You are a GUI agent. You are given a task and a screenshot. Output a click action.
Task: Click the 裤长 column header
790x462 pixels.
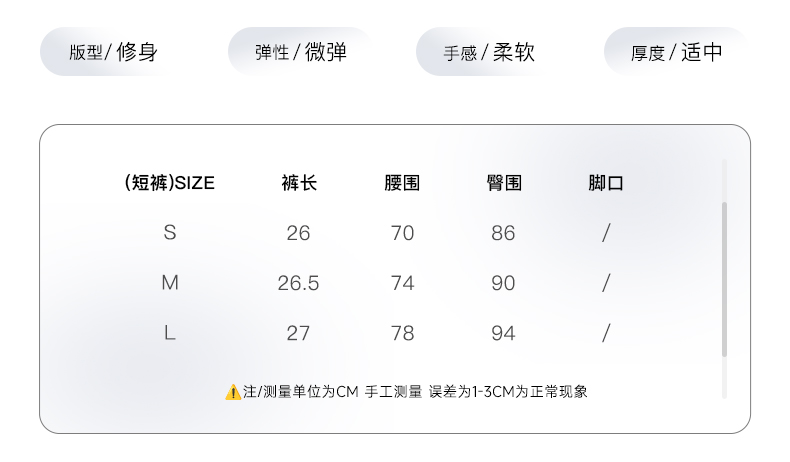tap(299, 183)
